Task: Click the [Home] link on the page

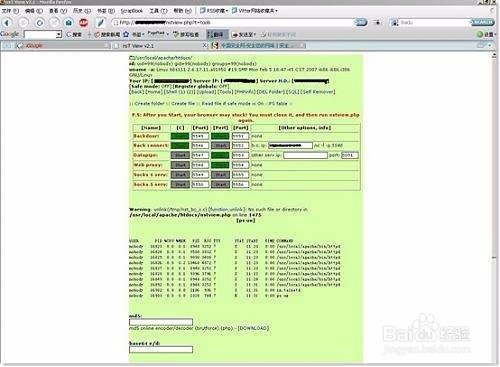Action: [x=154, y=92]
